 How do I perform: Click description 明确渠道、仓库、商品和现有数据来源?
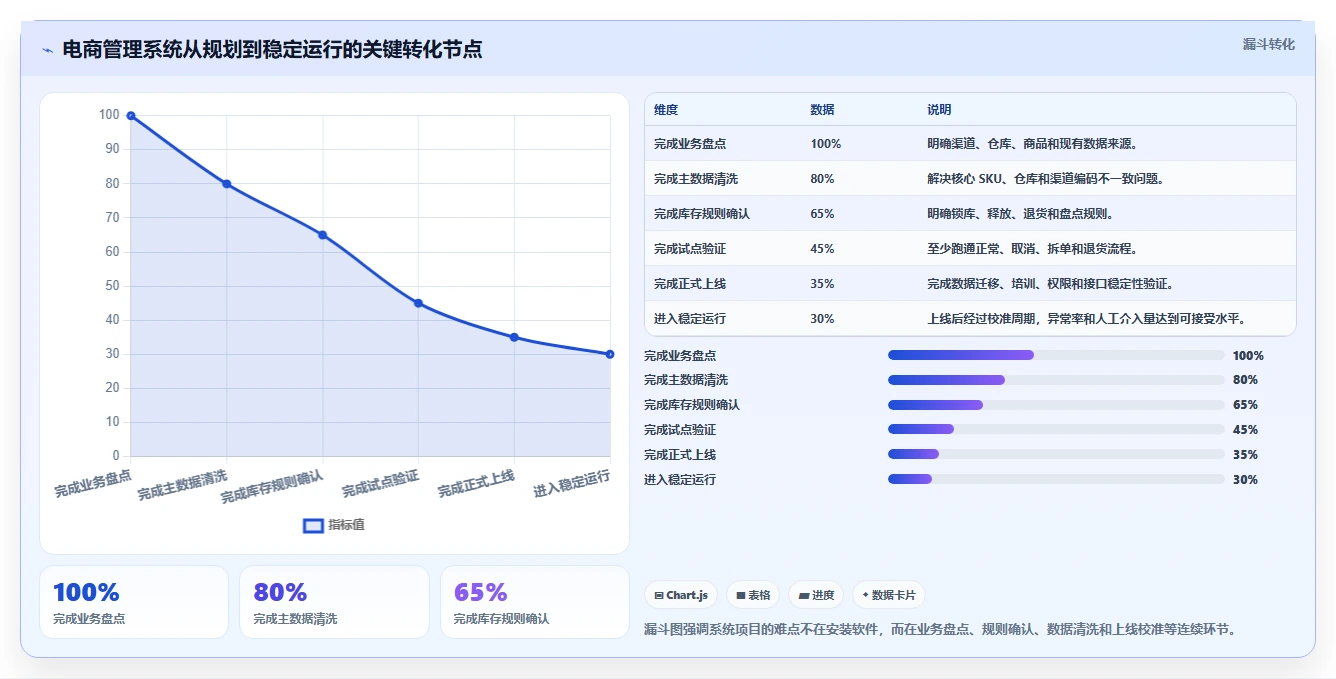[x=1032, y=144]
